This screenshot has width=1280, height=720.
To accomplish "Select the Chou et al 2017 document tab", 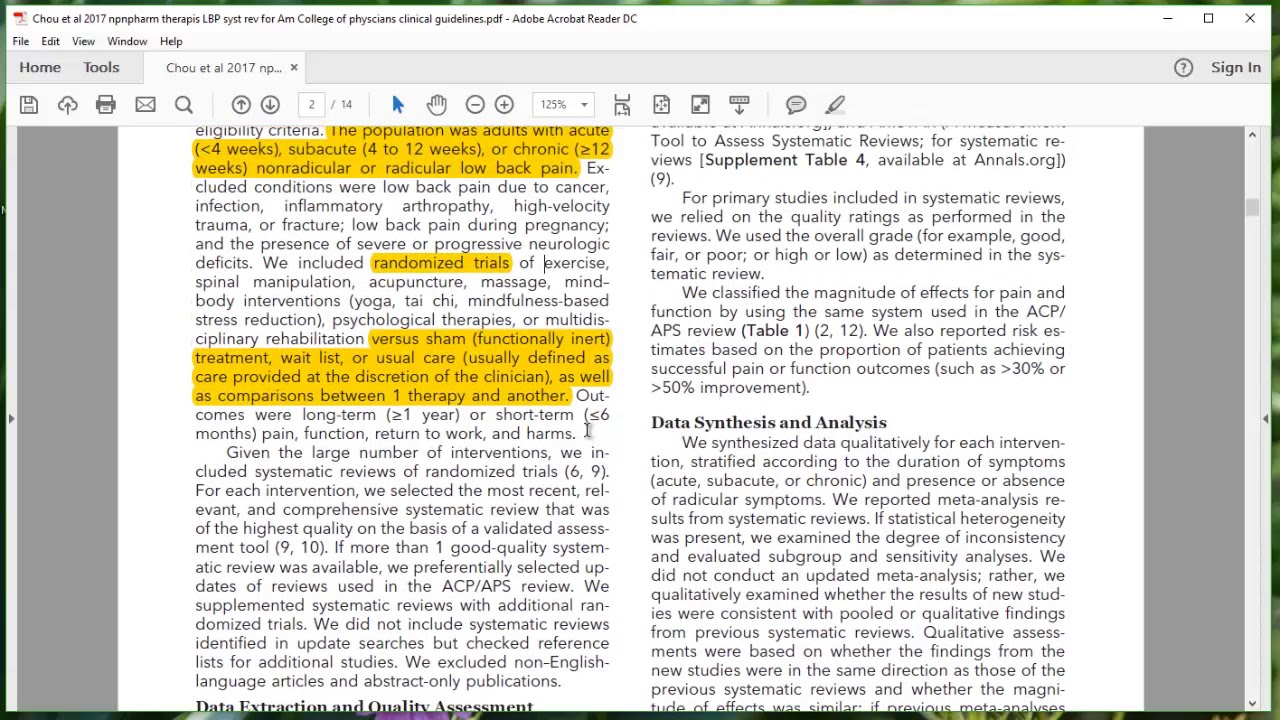I will point(223,68).
